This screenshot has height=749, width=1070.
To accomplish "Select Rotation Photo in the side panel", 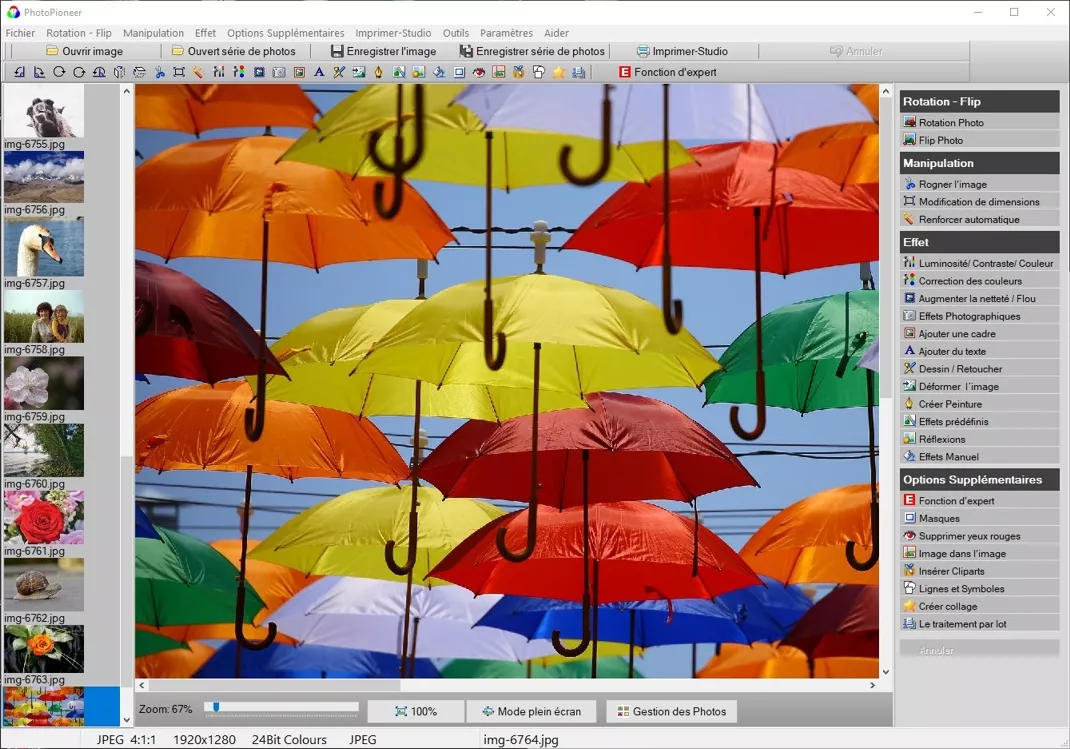I will click(x=950, y=123).
